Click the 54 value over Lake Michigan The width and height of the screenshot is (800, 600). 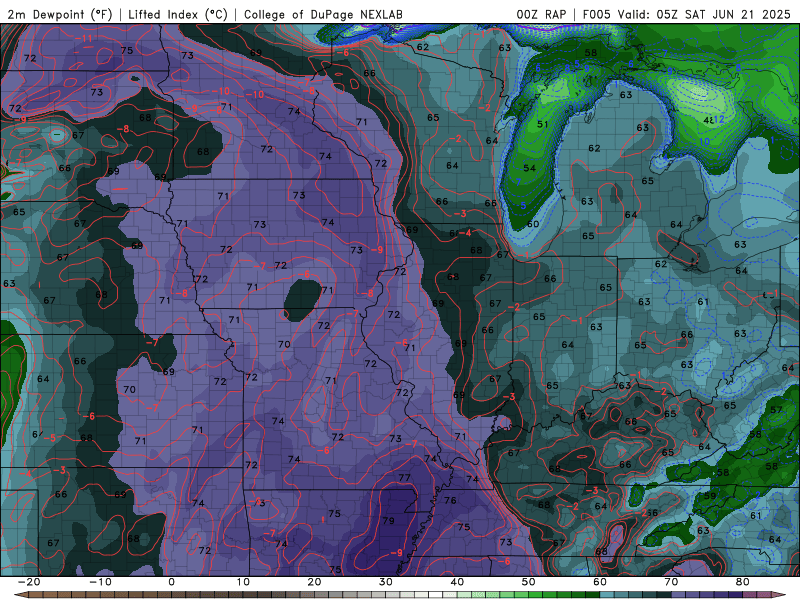[530, 168]
